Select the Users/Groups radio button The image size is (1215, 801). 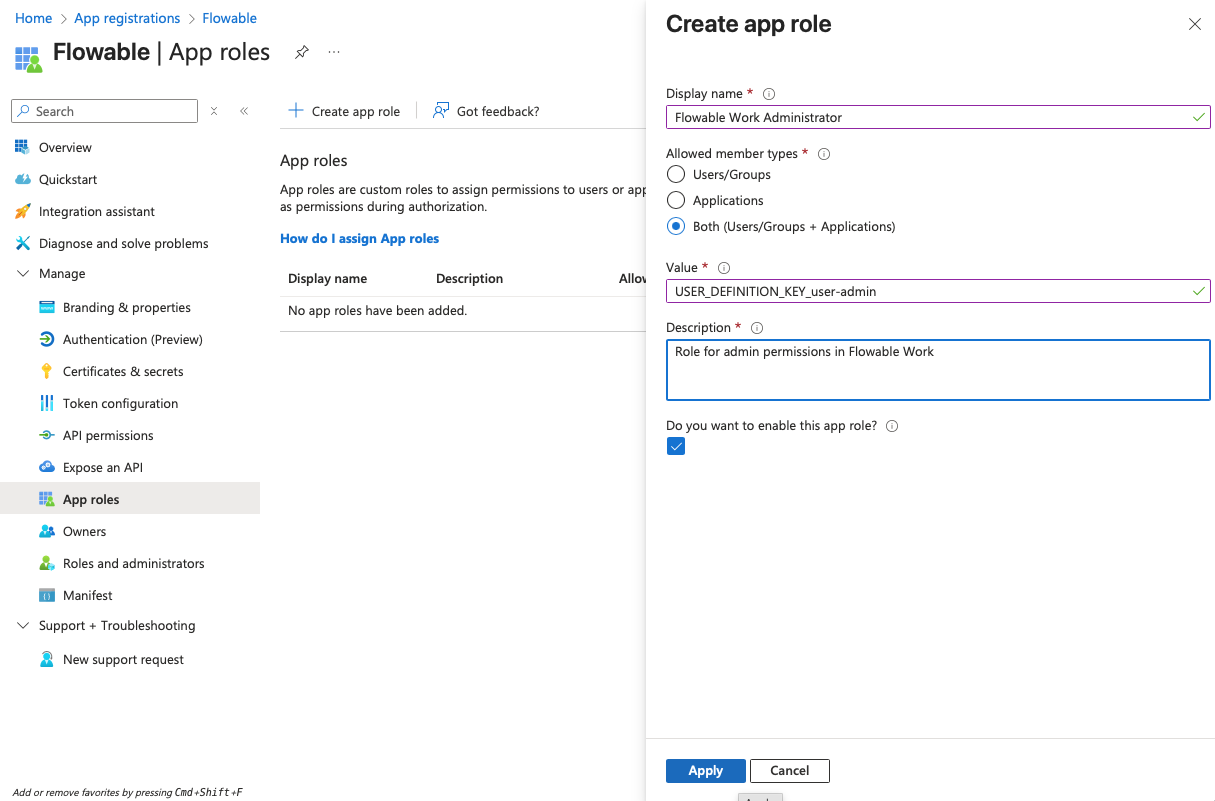[676, 174]
